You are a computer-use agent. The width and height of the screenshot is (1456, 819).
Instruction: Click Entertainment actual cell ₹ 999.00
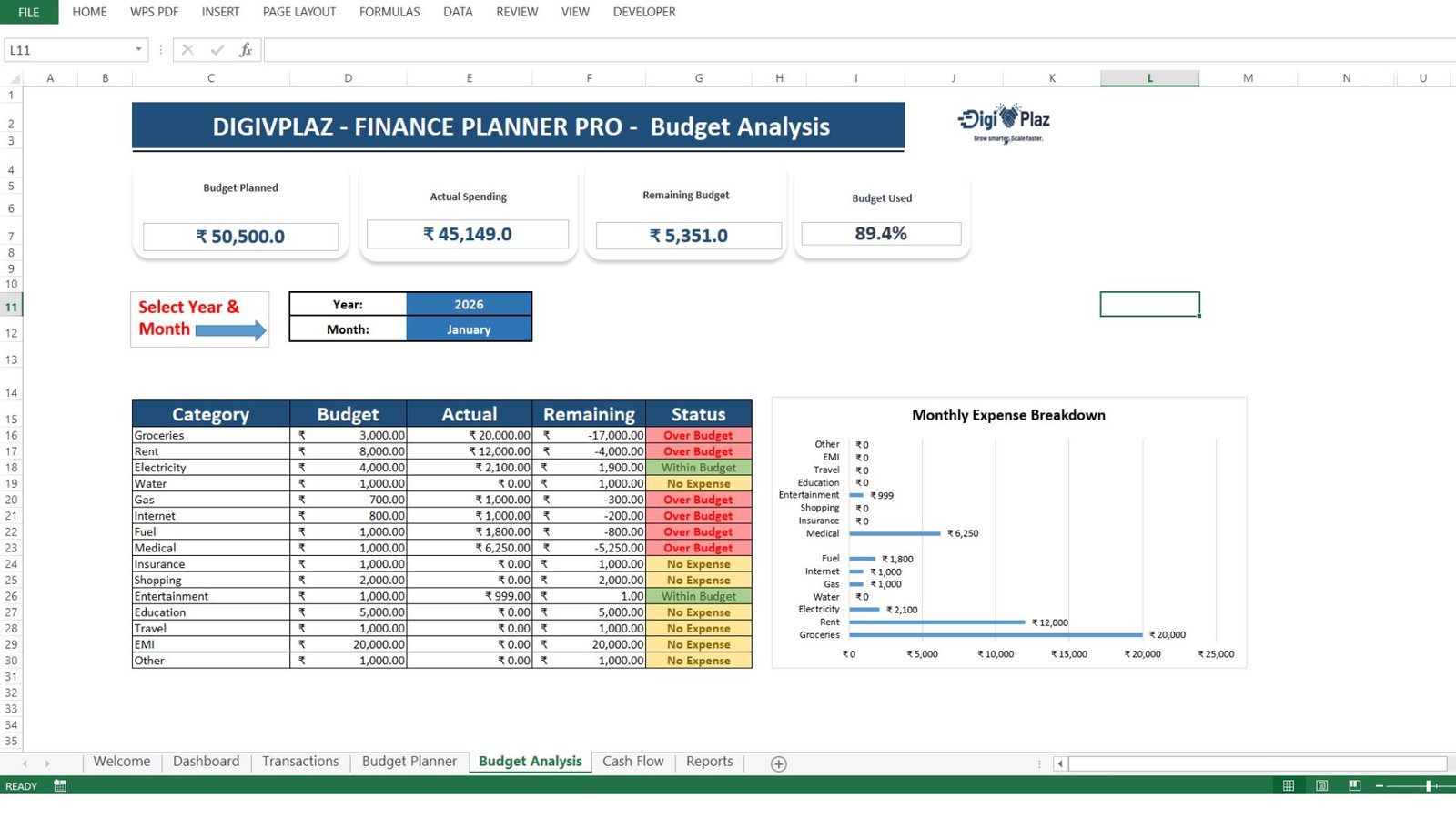(x=470, y=596)
